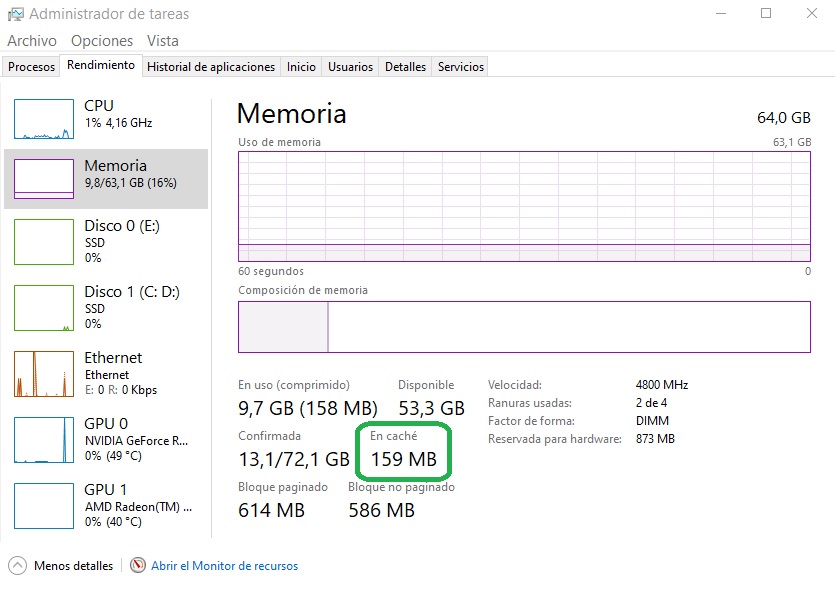Open Abrir el Monitor de recursos link

pos(225,566)
